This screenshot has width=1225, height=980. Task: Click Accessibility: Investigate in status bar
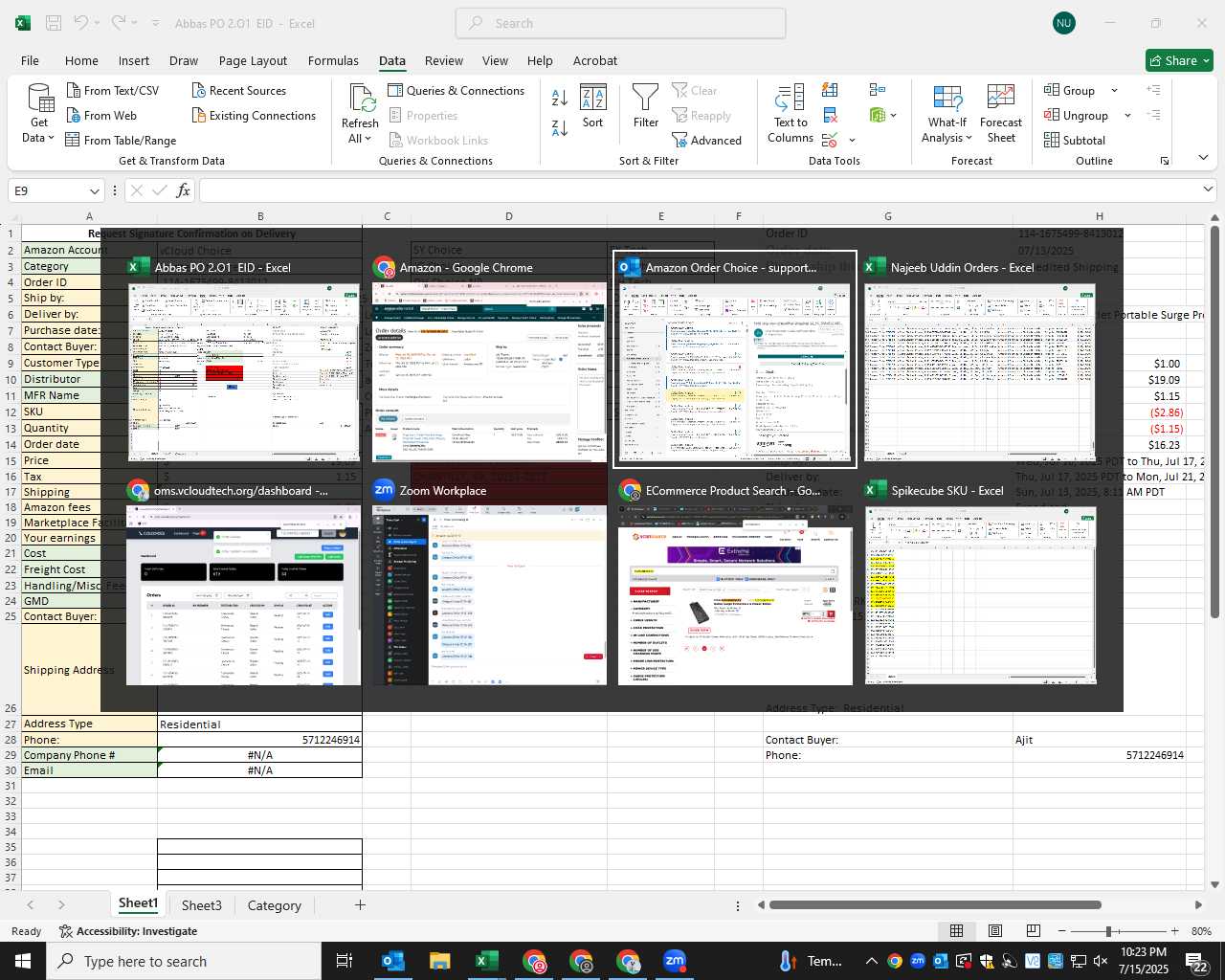coord(128,931)
